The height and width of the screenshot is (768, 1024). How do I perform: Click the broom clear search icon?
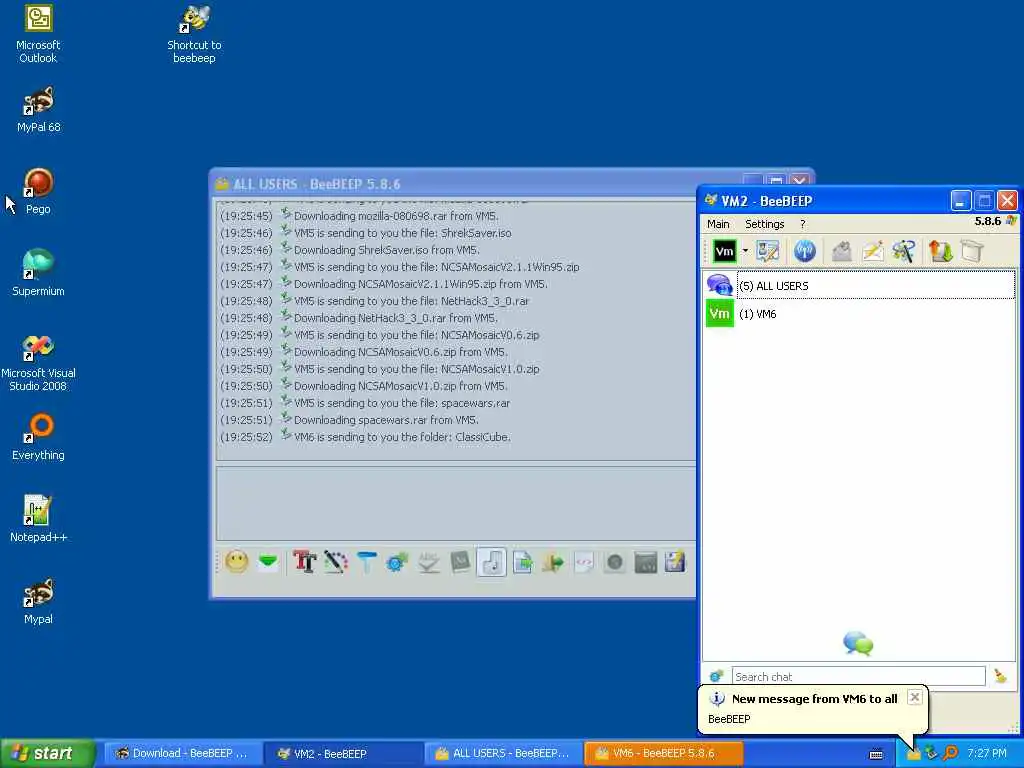[x=1000, y=676]
